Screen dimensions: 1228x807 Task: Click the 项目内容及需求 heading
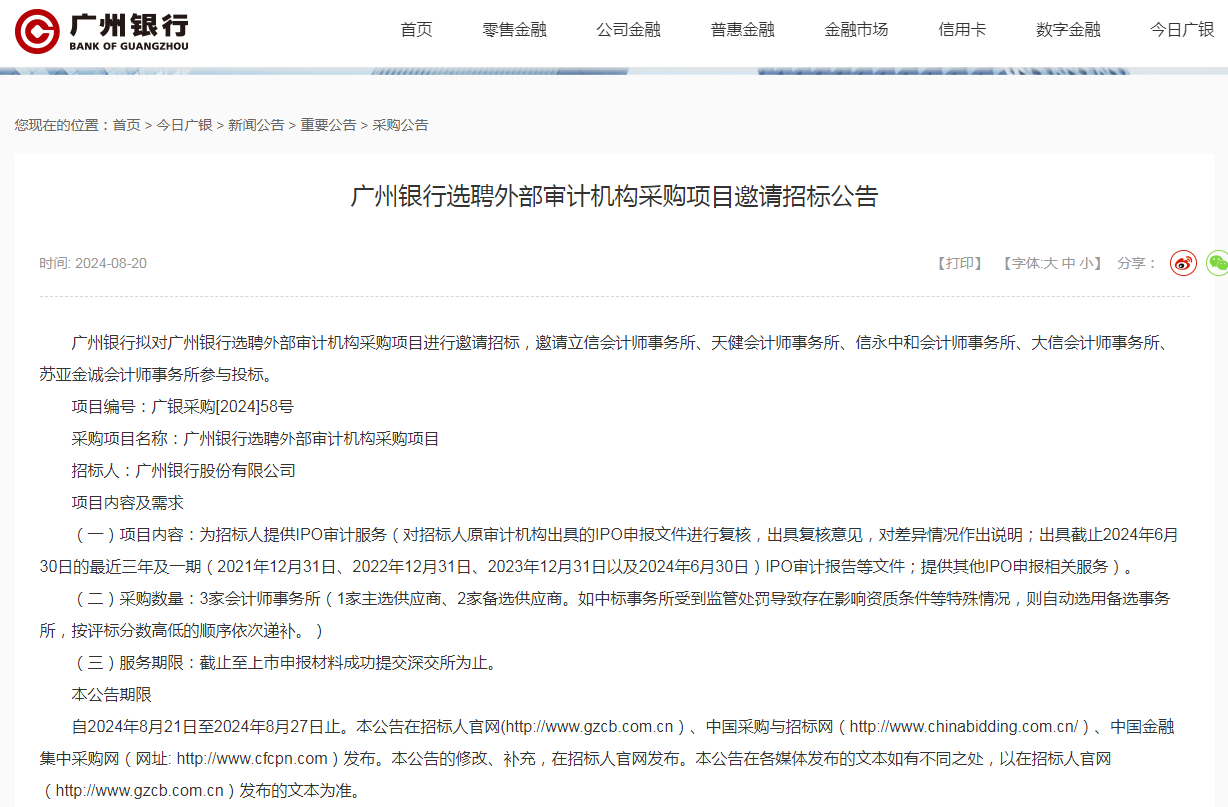127,503
